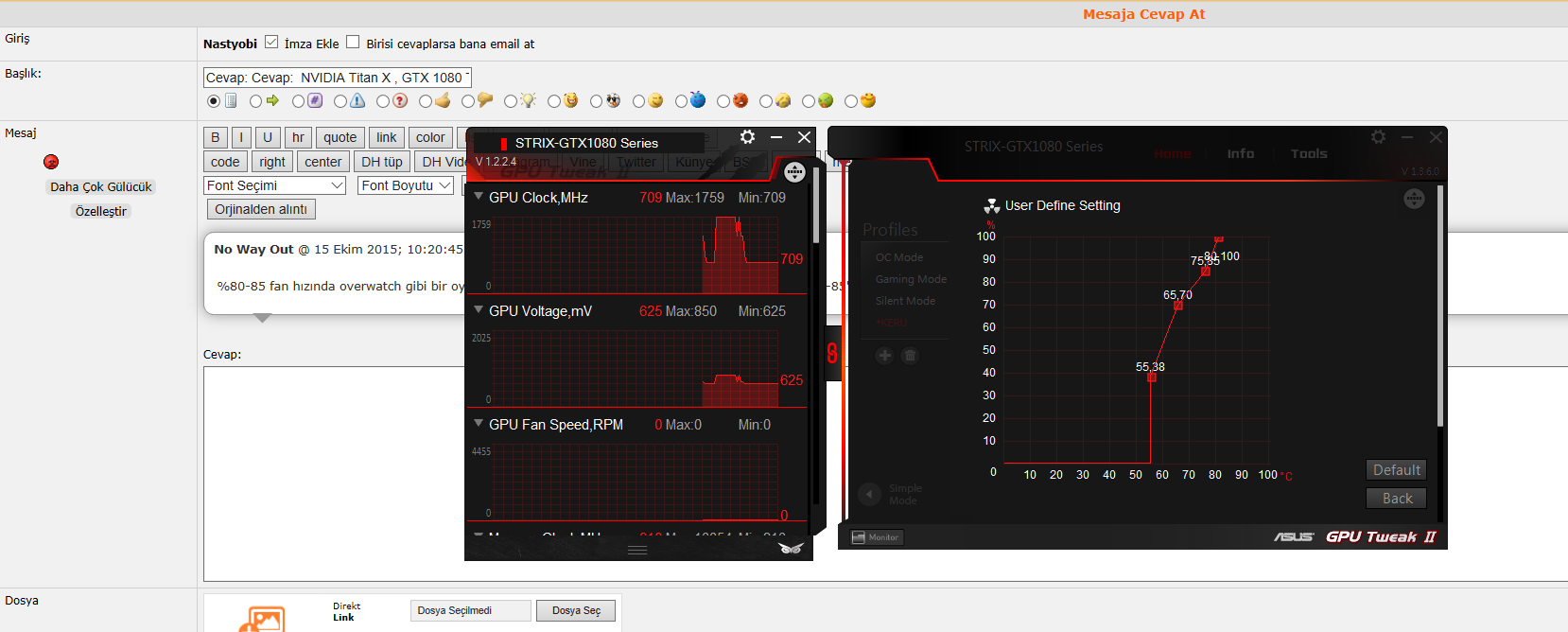Open the Home tab in GPU Tweak II

pyautogui.click(x=1173, y=153)
